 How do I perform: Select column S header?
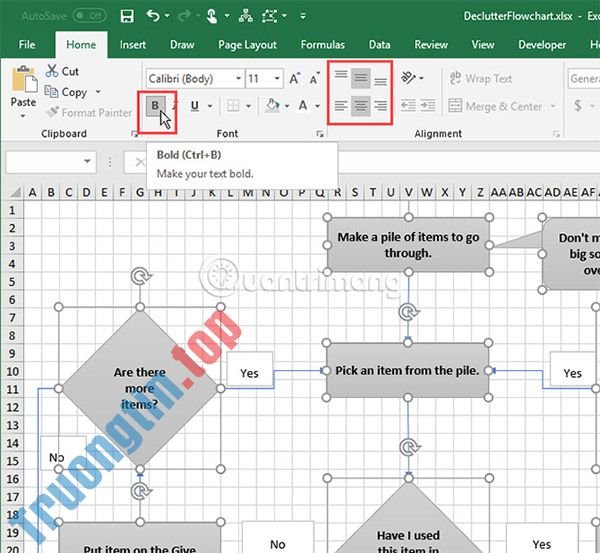coord(355,192)
